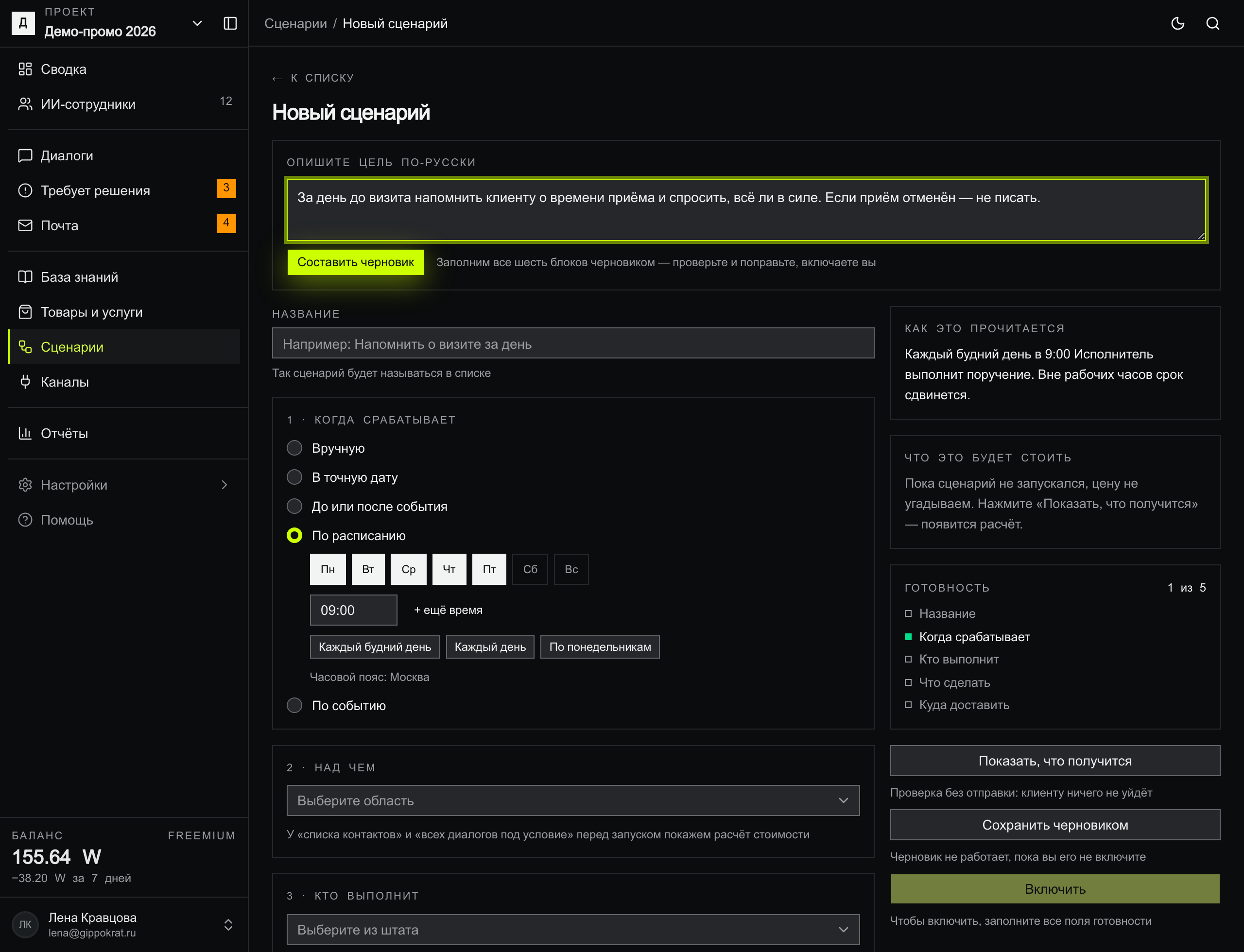This screenshot has width=1244, height=952.
Task: Expand the Настройки submenu arrow
Action: click(225, 485)
